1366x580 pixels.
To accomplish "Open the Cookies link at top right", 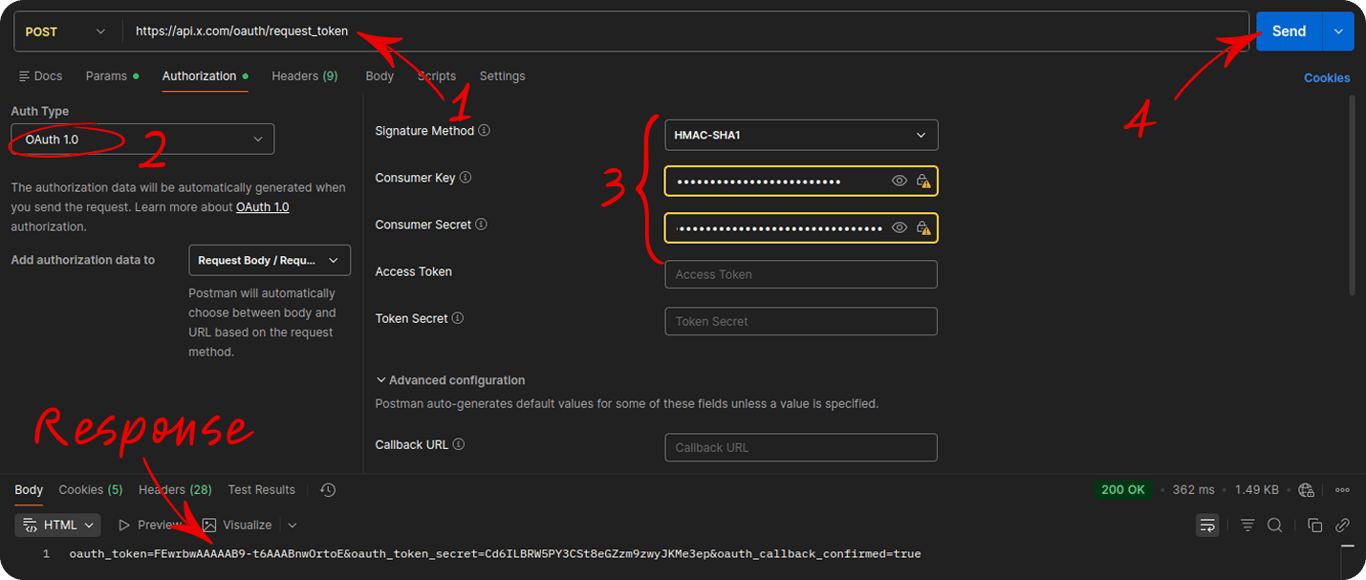I will pos(1327,78).
